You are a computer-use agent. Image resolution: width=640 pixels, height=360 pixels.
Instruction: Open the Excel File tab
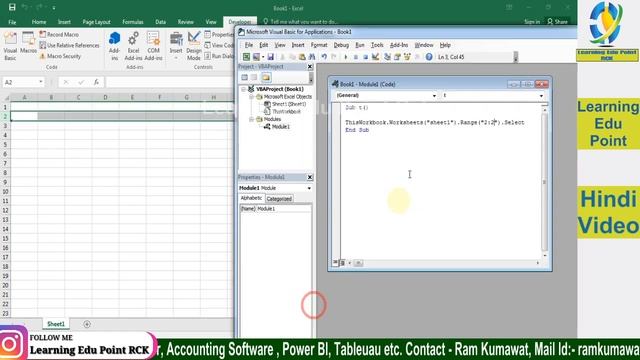(x=12, y=22)
